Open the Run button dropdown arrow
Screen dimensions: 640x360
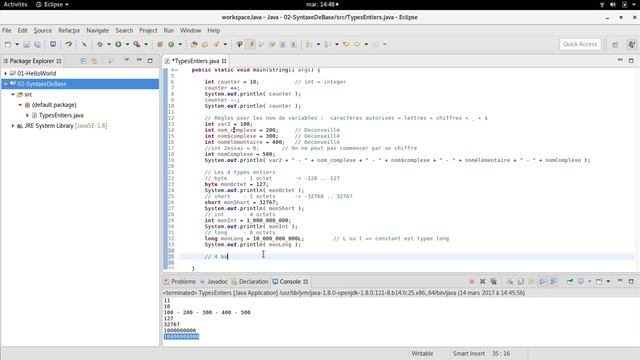tap(127, 44)
